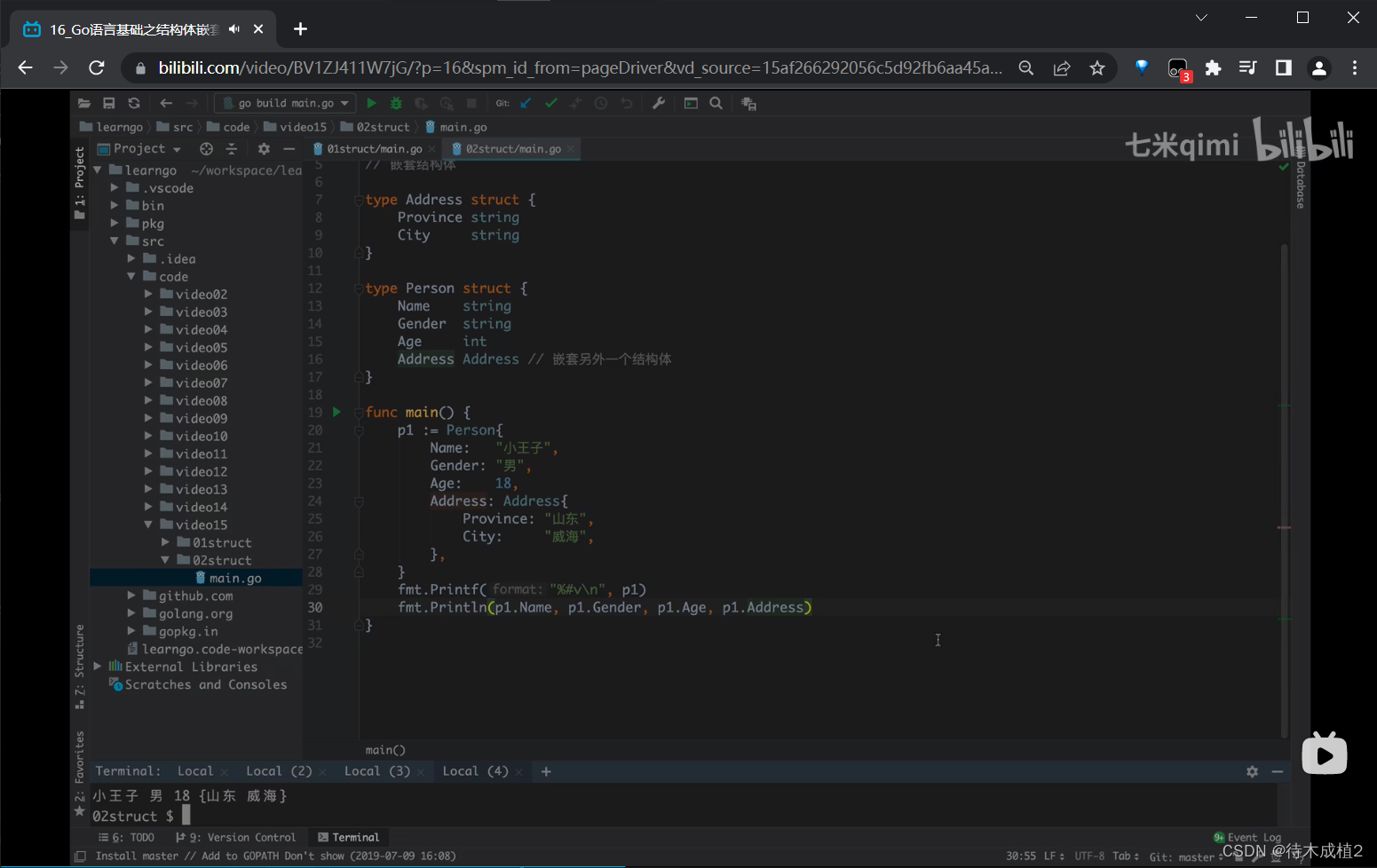The image size is (1377, 868).
Task: Switch to Local (3) terminal tab
Action: (x=377, y=771)
